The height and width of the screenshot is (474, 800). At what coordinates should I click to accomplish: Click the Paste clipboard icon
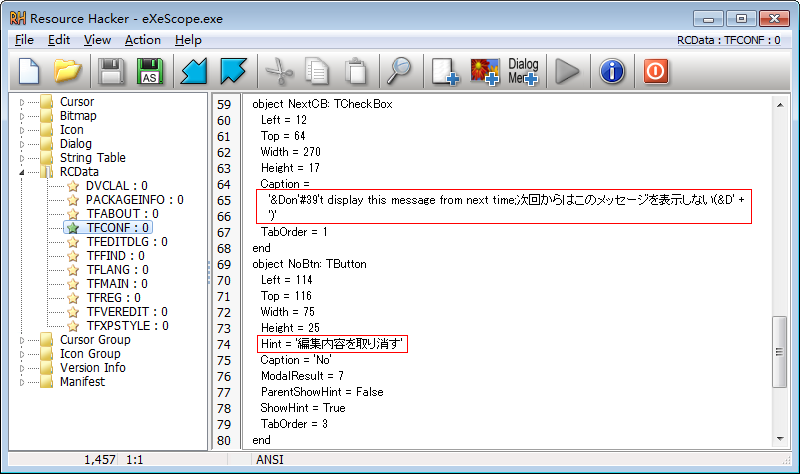pyautogui.click(x=356, y=71)
